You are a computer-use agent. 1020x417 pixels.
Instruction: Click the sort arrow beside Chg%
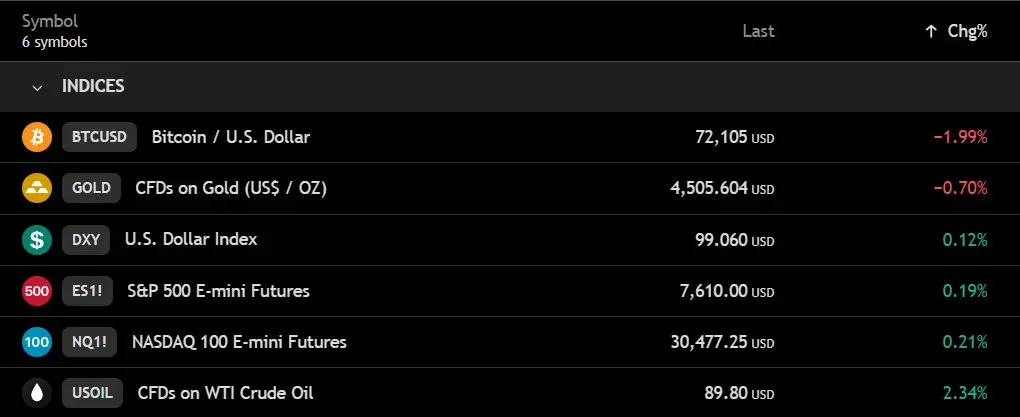click(x=931, y=31)
